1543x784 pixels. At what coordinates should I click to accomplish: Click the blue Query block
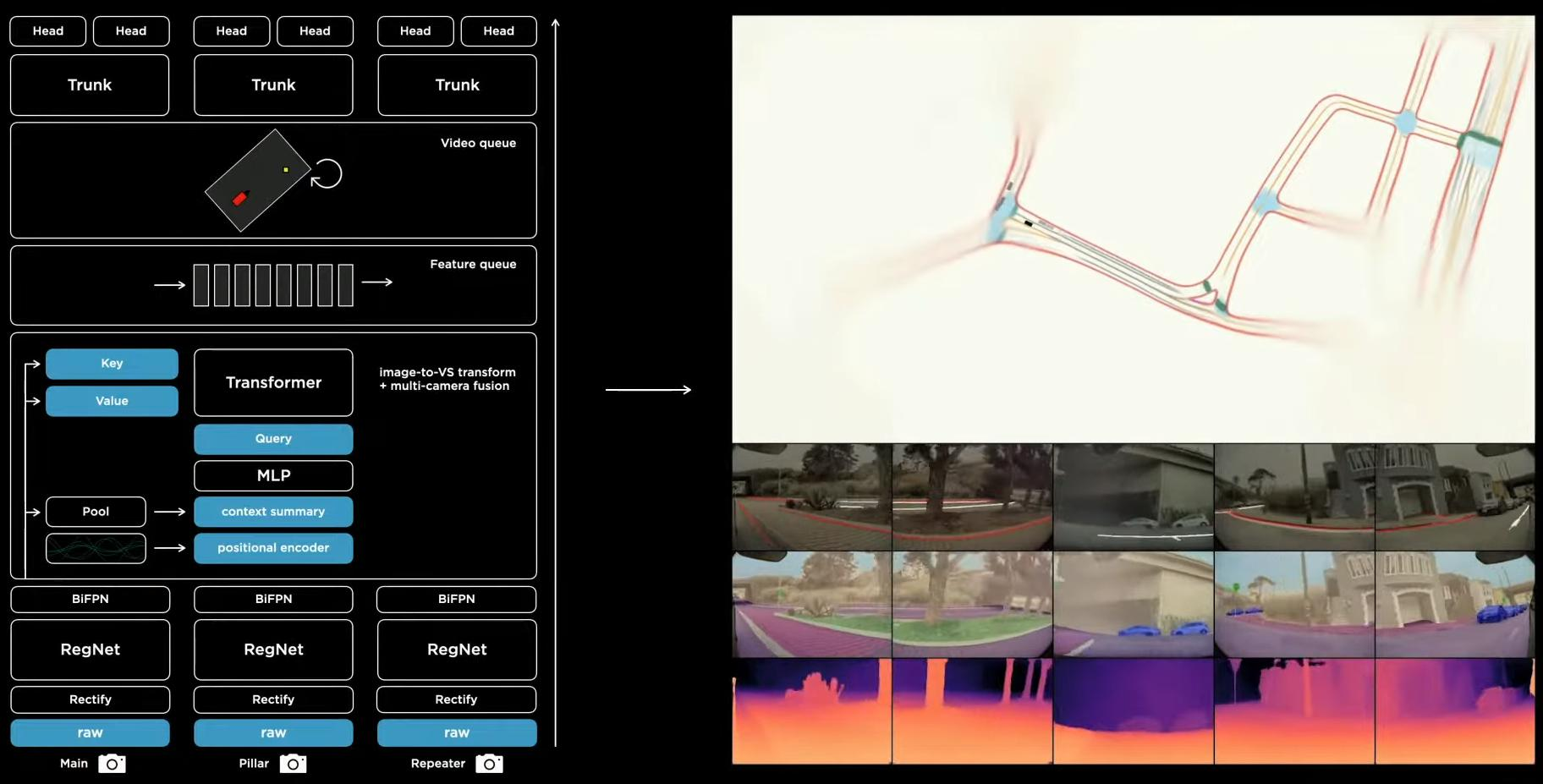(x=273, y=439)
